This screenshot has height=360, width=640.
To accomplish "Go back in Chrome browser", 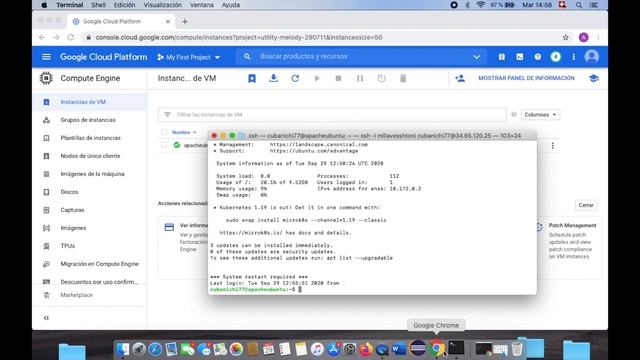I will point(42,38).
